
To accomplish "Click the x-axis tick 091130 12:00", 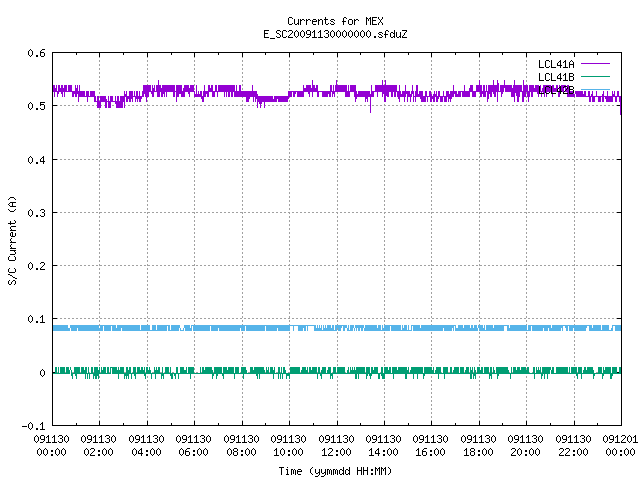I will (336, 446).
